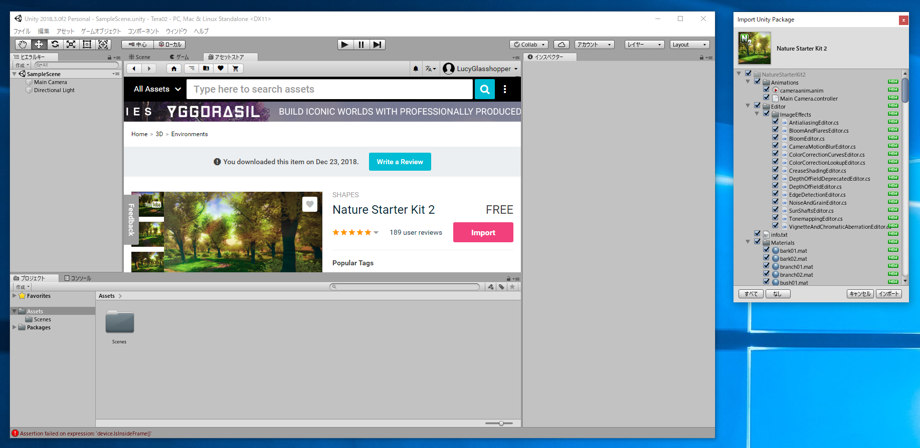This screenshot has height=448, width=920.
Task: Click the Play button
Action: point(345,44)
